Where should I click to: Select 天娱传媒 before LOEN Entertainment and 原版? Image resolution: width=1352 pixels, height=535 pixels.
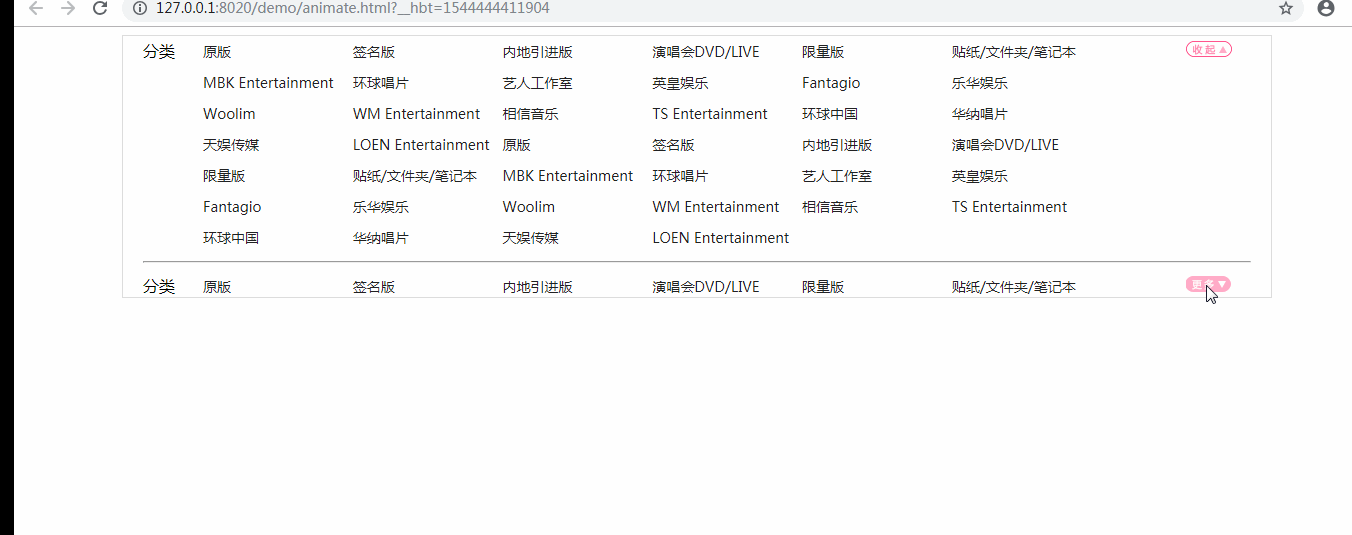[x=231, y=145]
